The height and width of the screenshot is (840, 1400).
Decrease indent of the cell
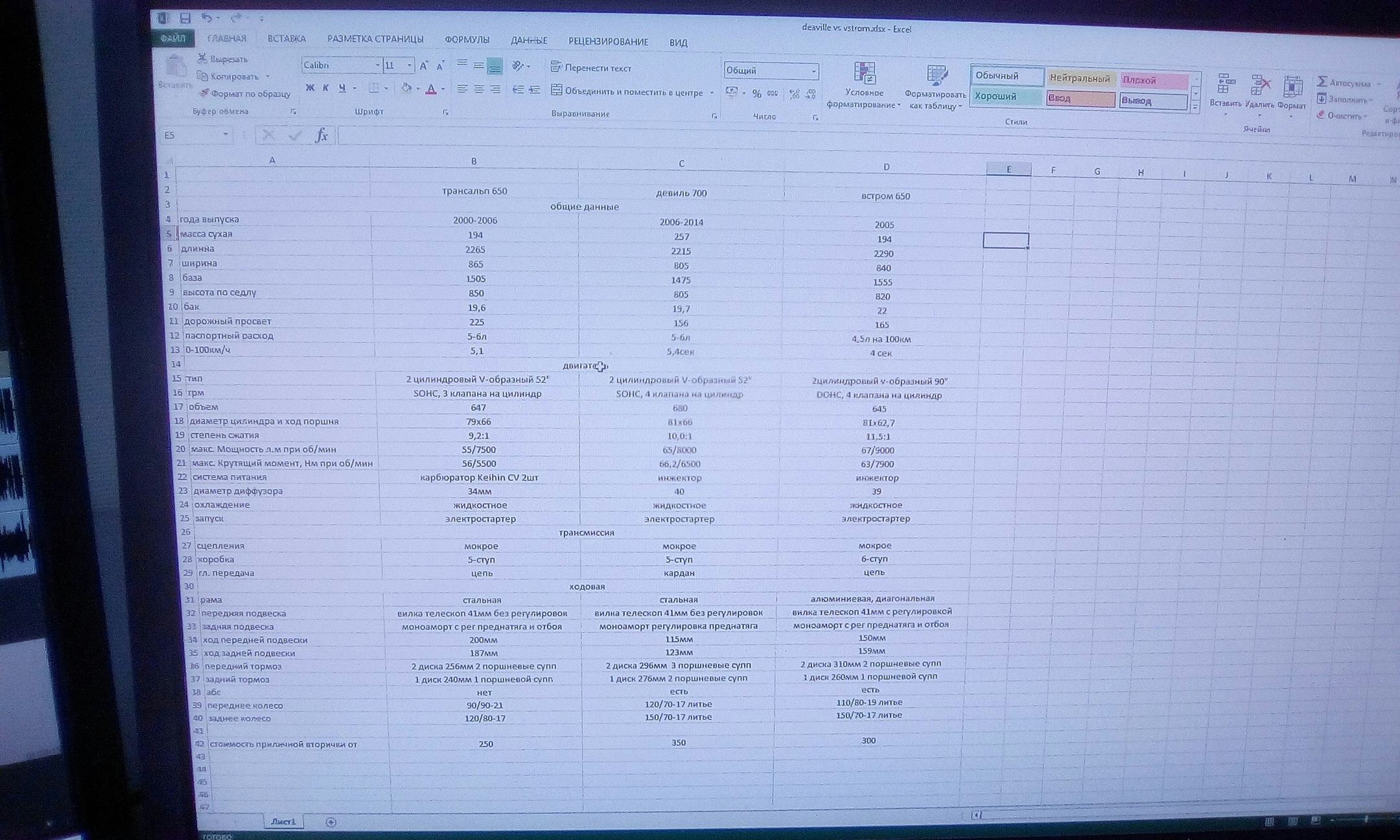pos(518,89)
